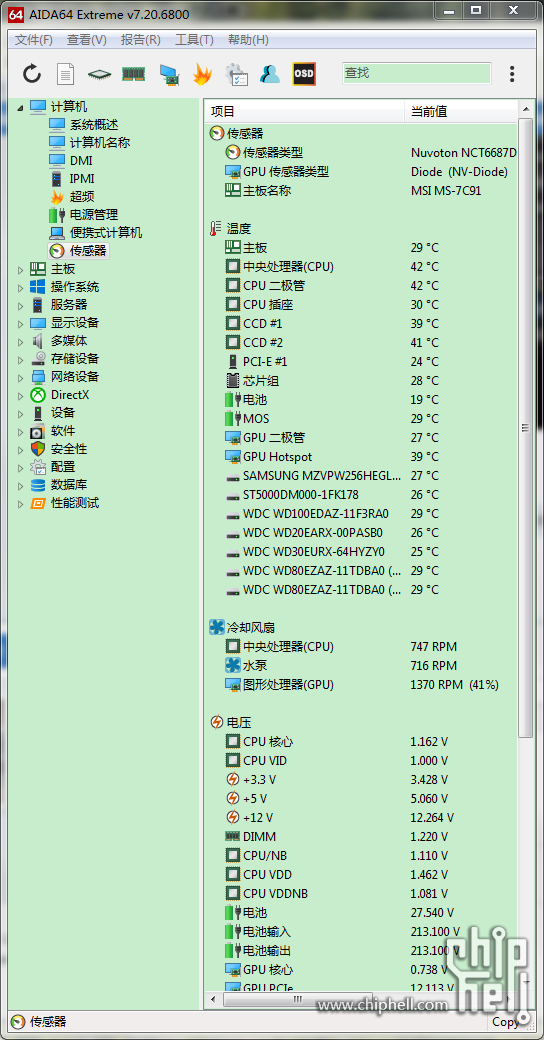This screenshot has width=544, height=1040.
Task: Click the memory module toolbar icon
Action: point(133,74)
